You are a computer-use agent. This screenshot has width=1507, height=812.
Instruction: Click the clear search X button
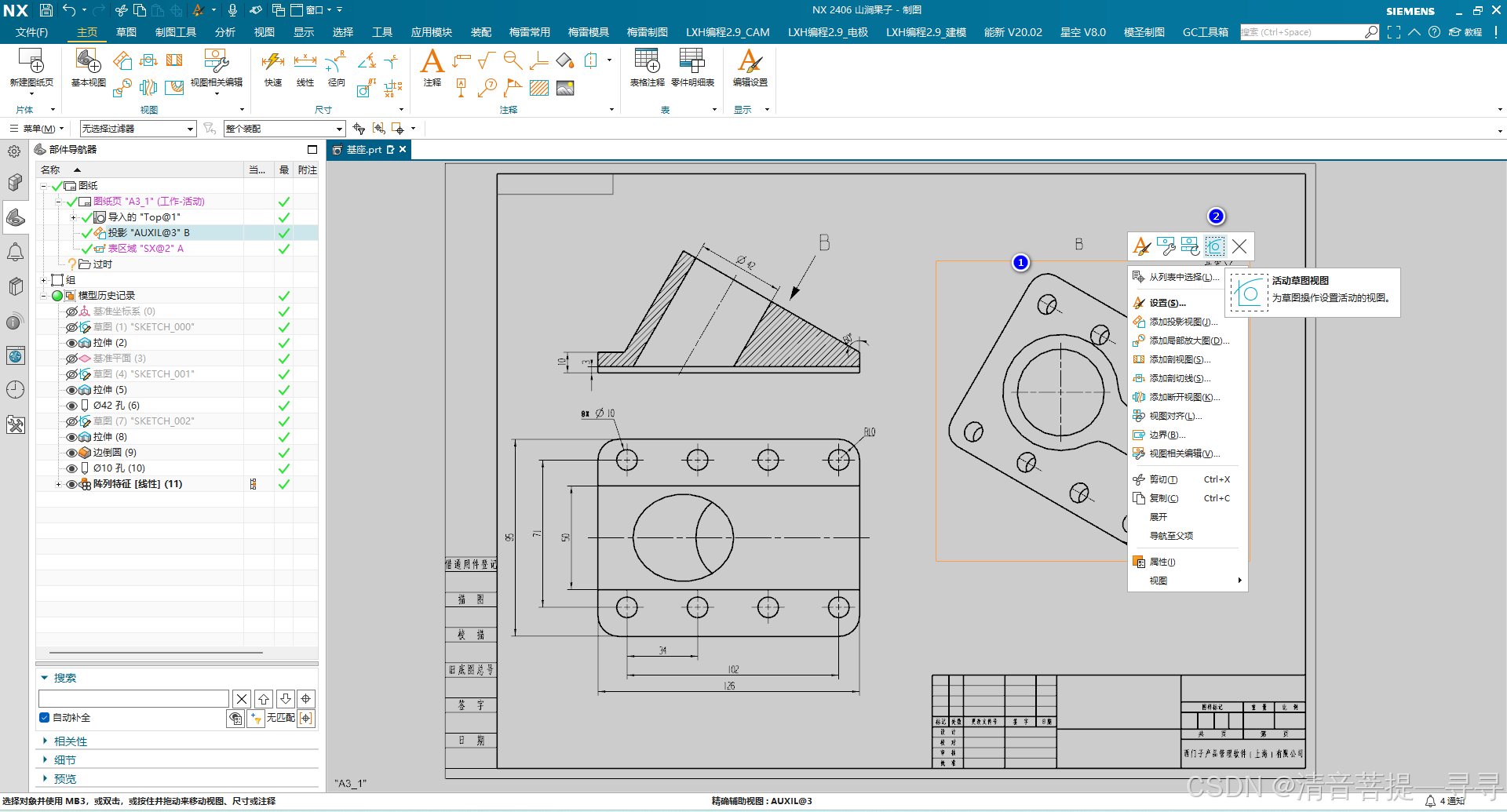[242, 698]
